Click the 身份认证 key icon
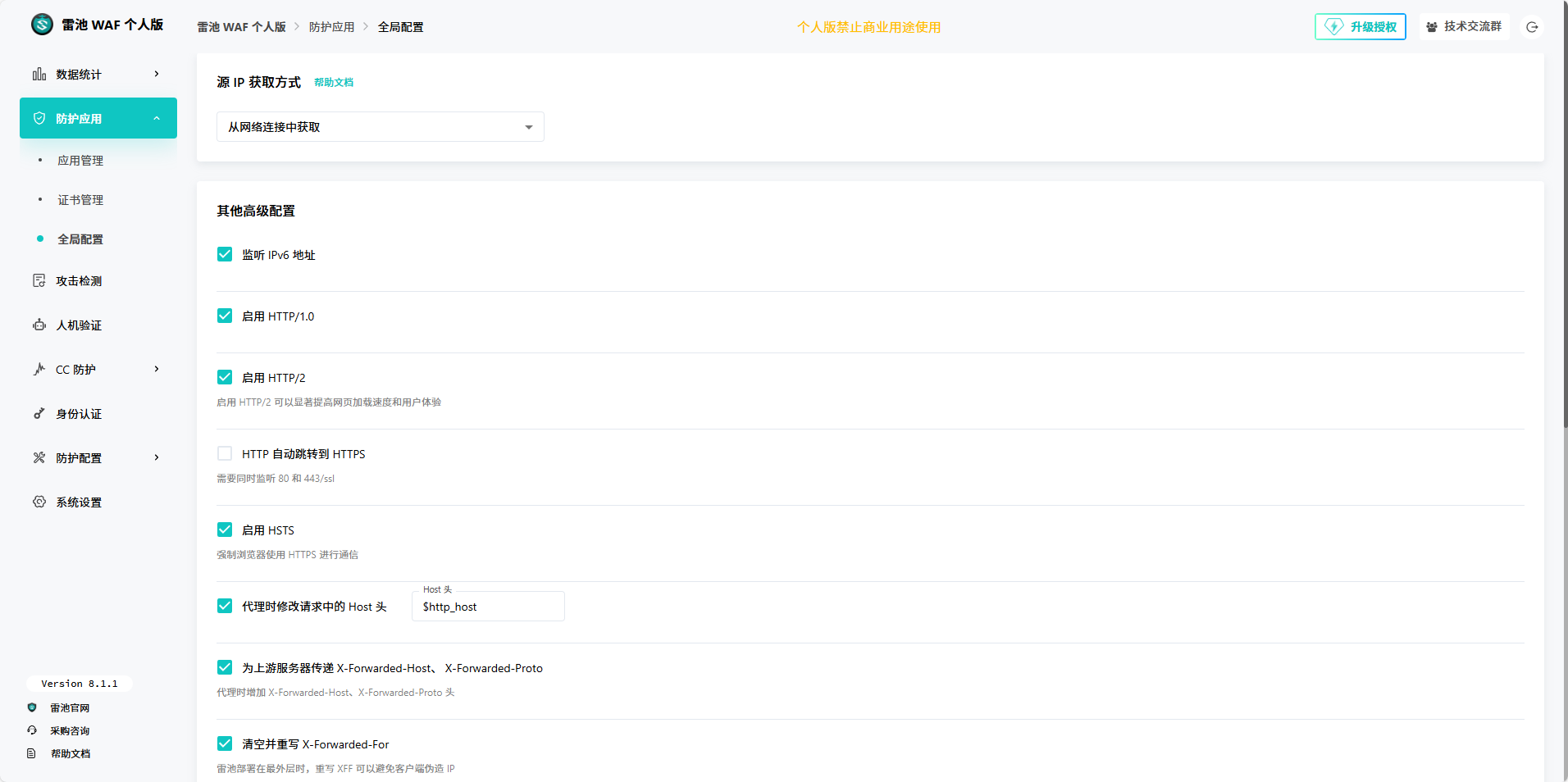Screen dimensions: 1568x782 pyautogui.click(x=39, y=413)
